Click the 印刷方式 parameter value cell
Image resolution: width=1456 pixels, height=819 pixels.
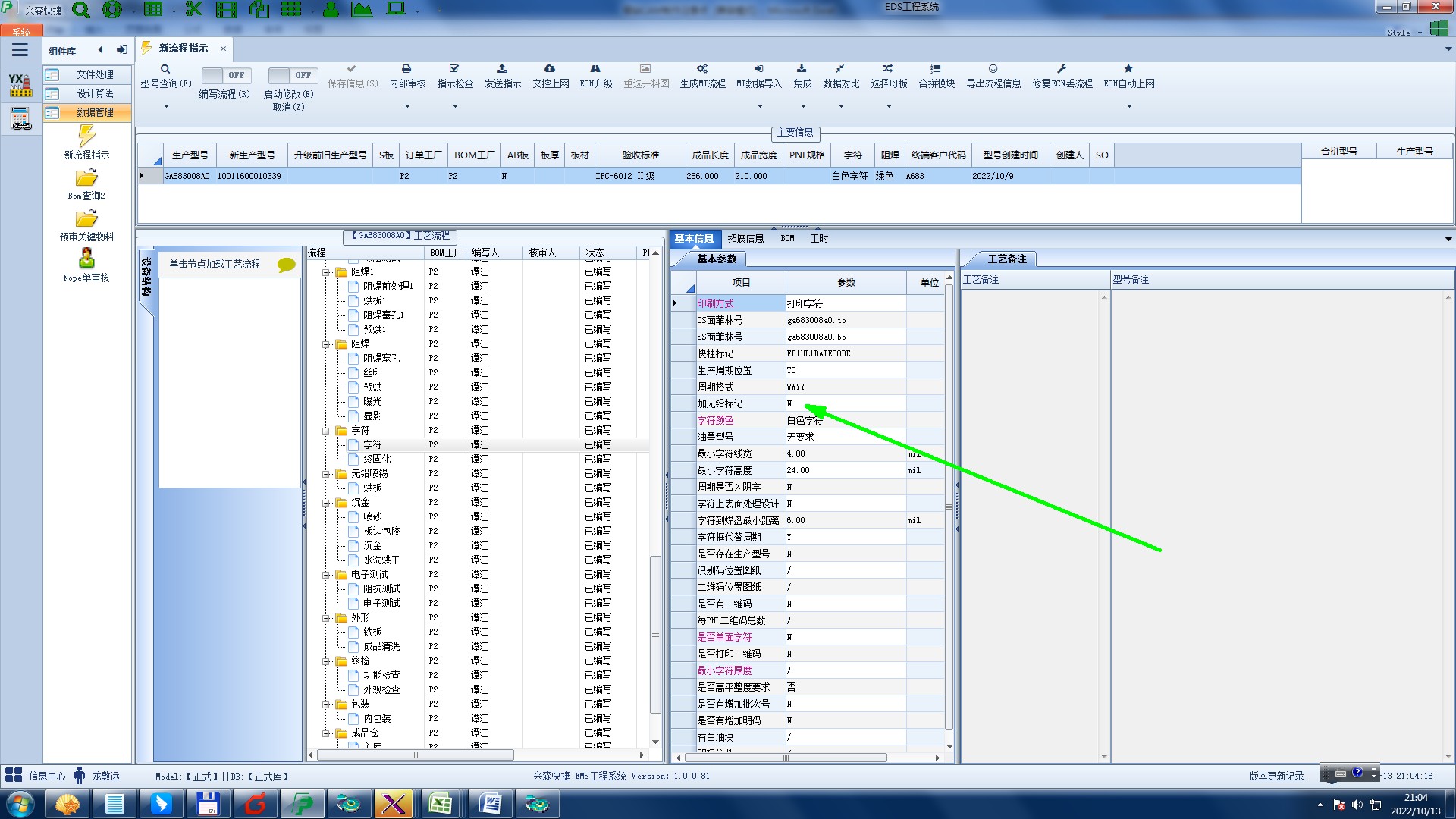846,303
